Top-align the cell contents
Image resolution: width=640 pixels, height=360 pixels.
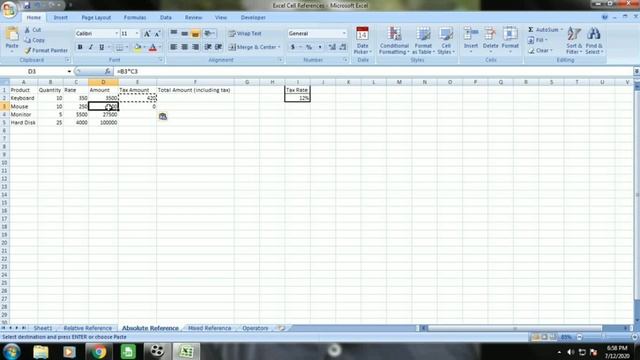173,33
